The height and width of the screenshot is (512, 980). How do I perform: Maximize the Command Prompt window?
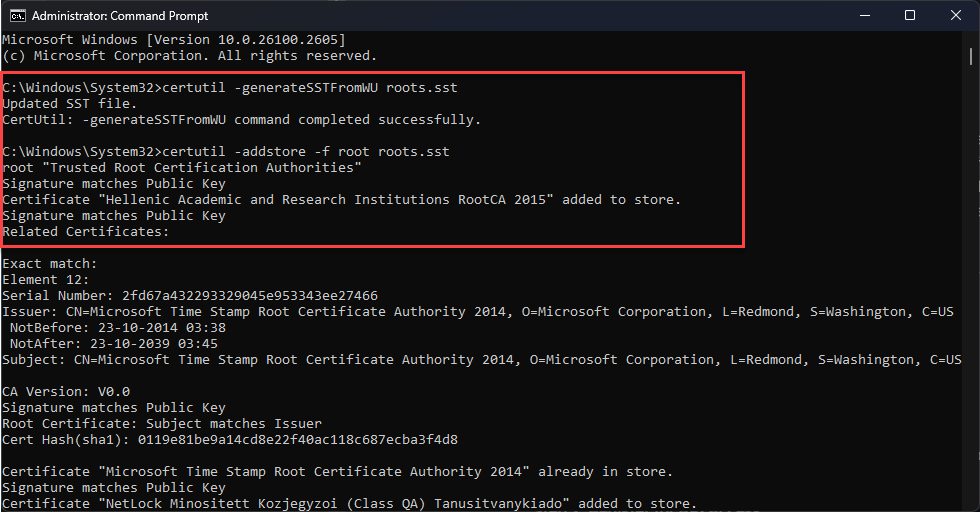pos(910,16)
